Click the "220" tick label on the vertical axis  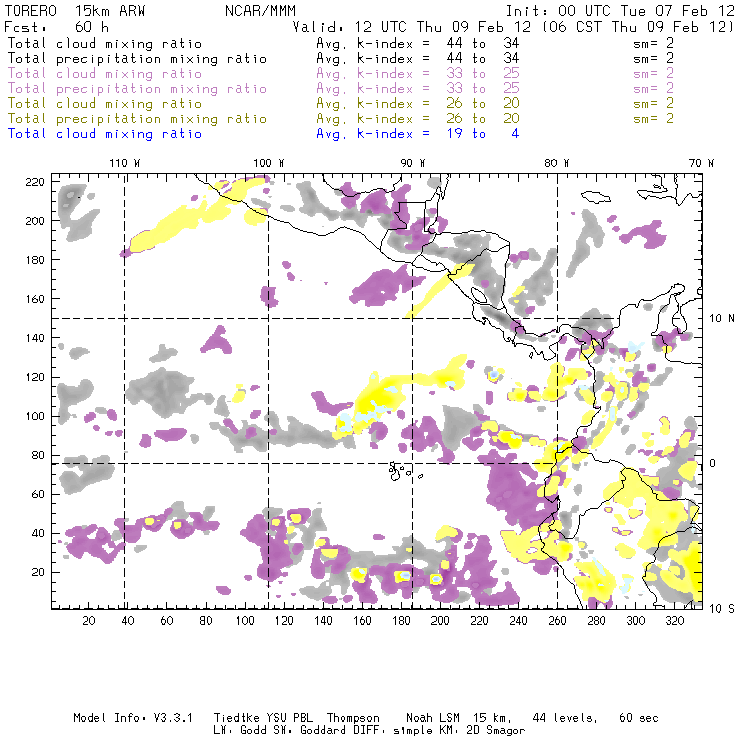35,182
